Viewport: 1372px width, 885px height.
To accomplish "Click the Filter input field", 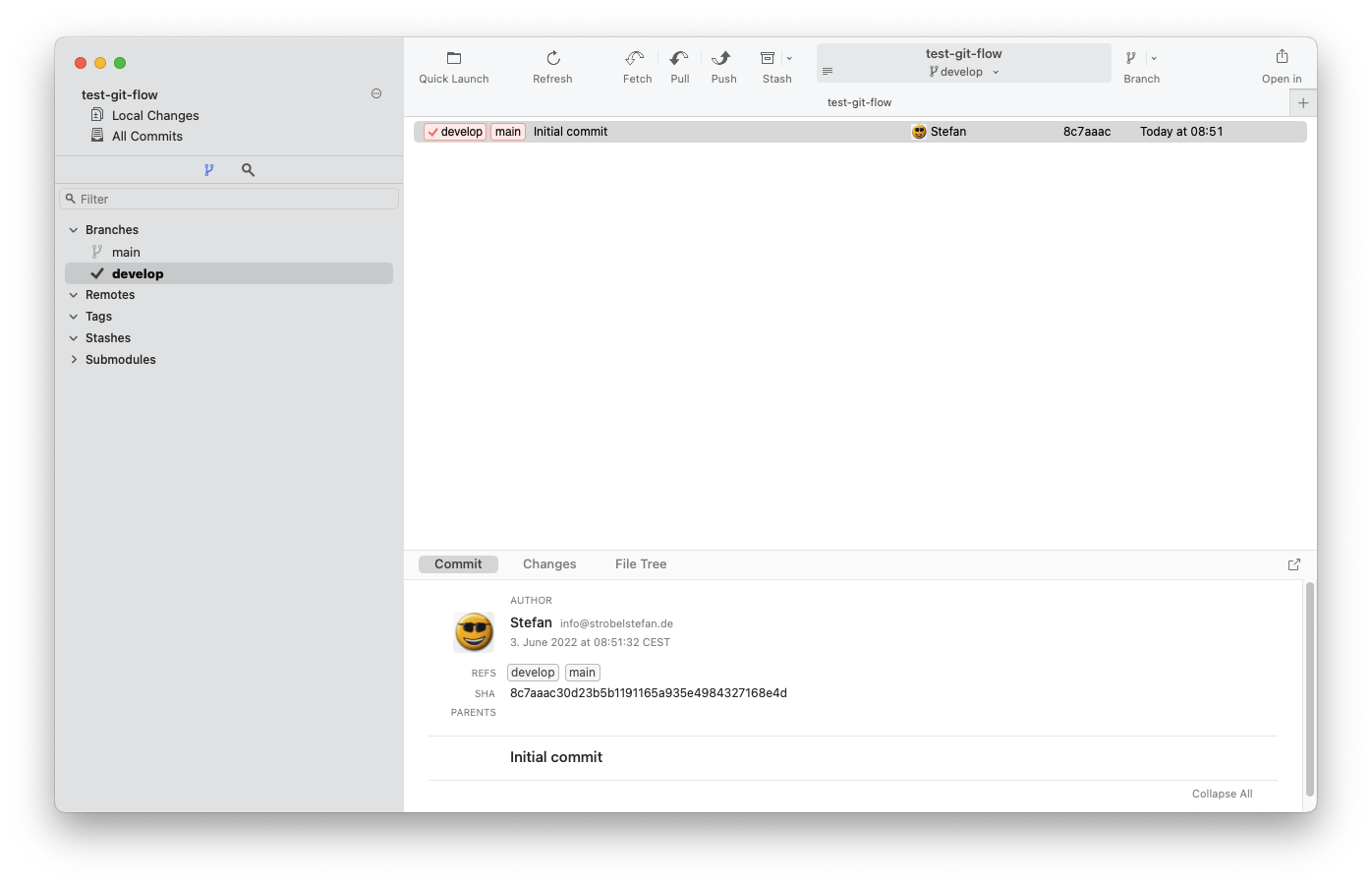I will tap(229, 199).
